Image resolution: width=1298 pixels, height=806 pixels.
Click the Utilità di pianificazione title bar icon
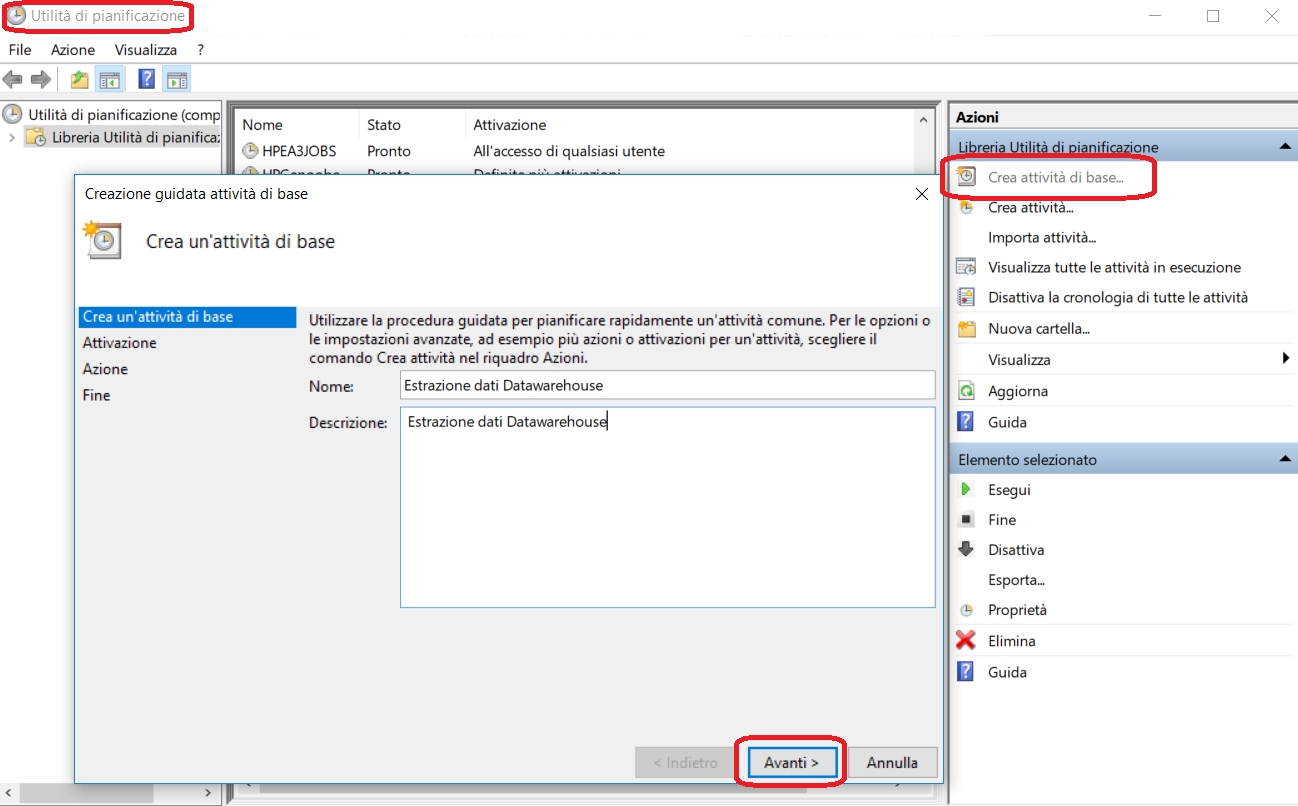tap(16, 16)
